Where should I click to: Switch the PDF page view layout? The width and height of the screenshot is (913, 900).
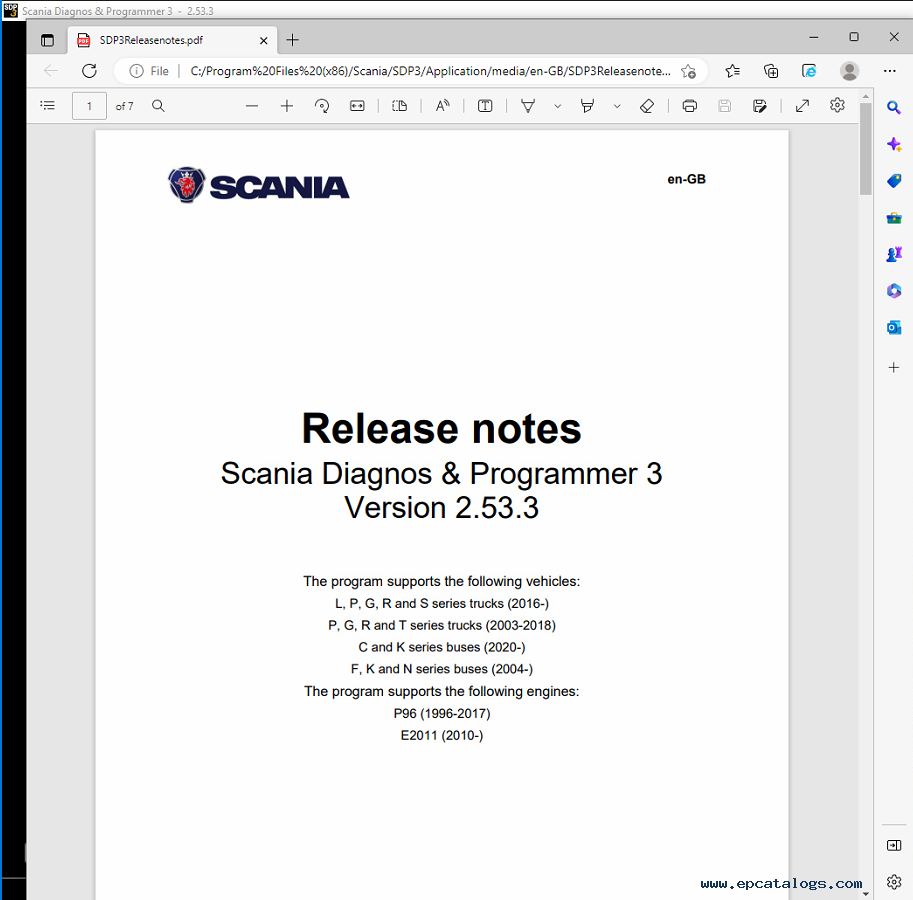(399, 106)
